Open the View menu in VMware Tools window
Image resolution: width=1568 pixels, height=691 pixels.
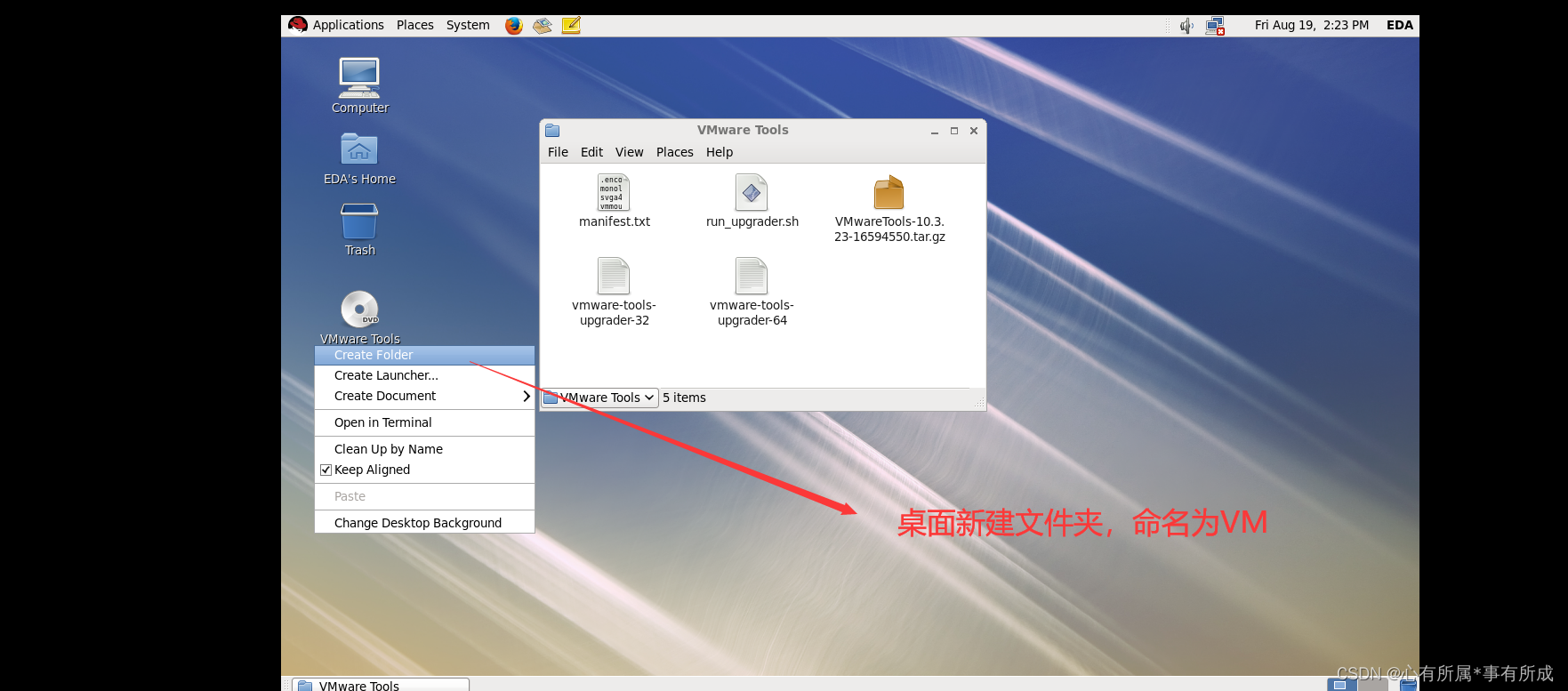pyautogui.click(x=629, y=152)
